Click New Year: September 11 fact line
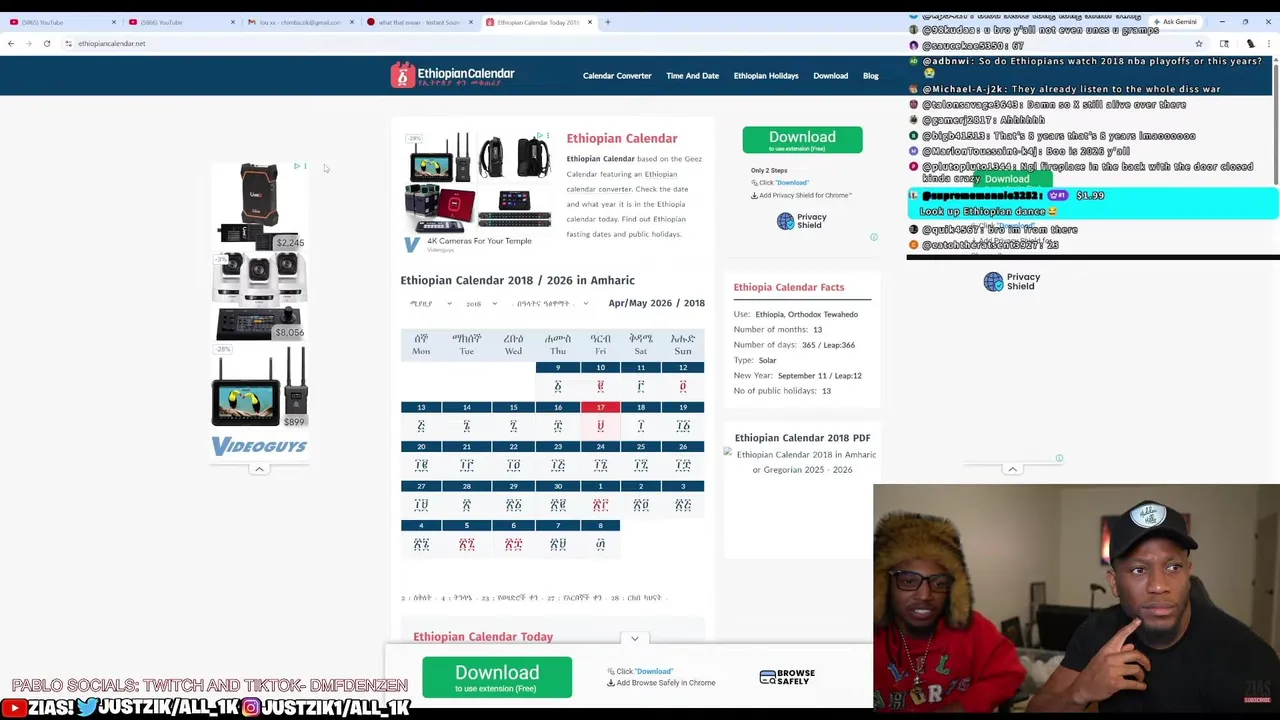The height and width of the screenshot is (720, 1280). pyautogui.click(x=798, y=376)
